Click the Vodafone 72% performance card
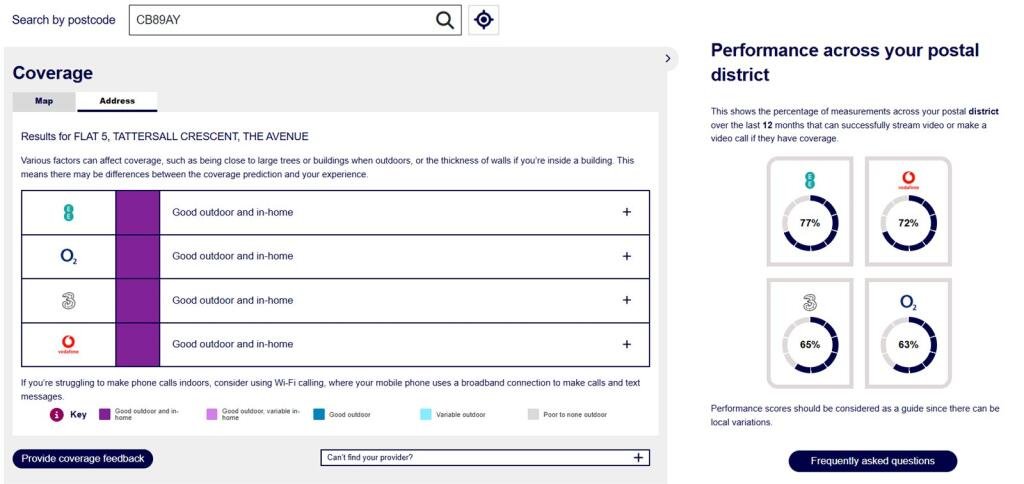Screen dimensions: 1024x484 [x=908, y=211]
